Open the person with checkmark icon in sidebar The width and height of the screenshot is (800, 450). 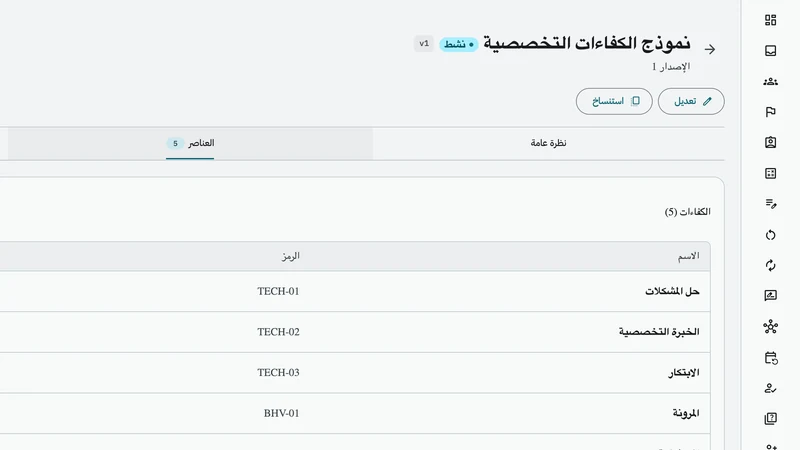point(770,388)
